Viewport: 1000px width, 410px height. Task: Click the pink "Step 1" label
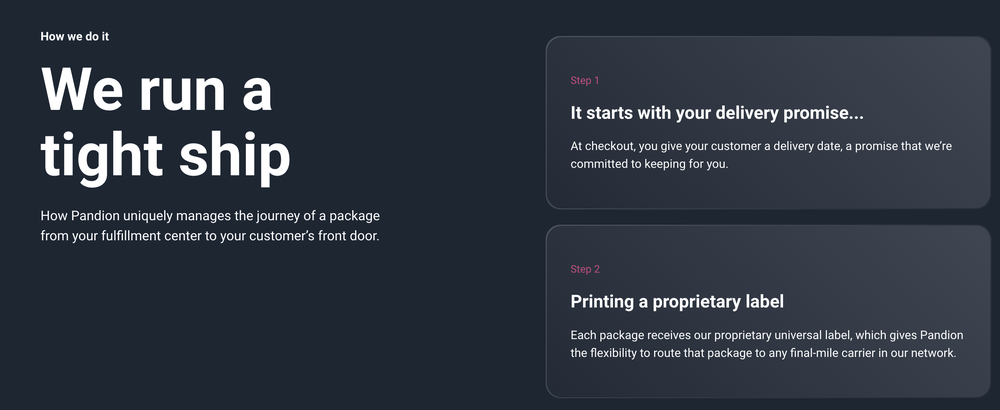pos(585,80)
